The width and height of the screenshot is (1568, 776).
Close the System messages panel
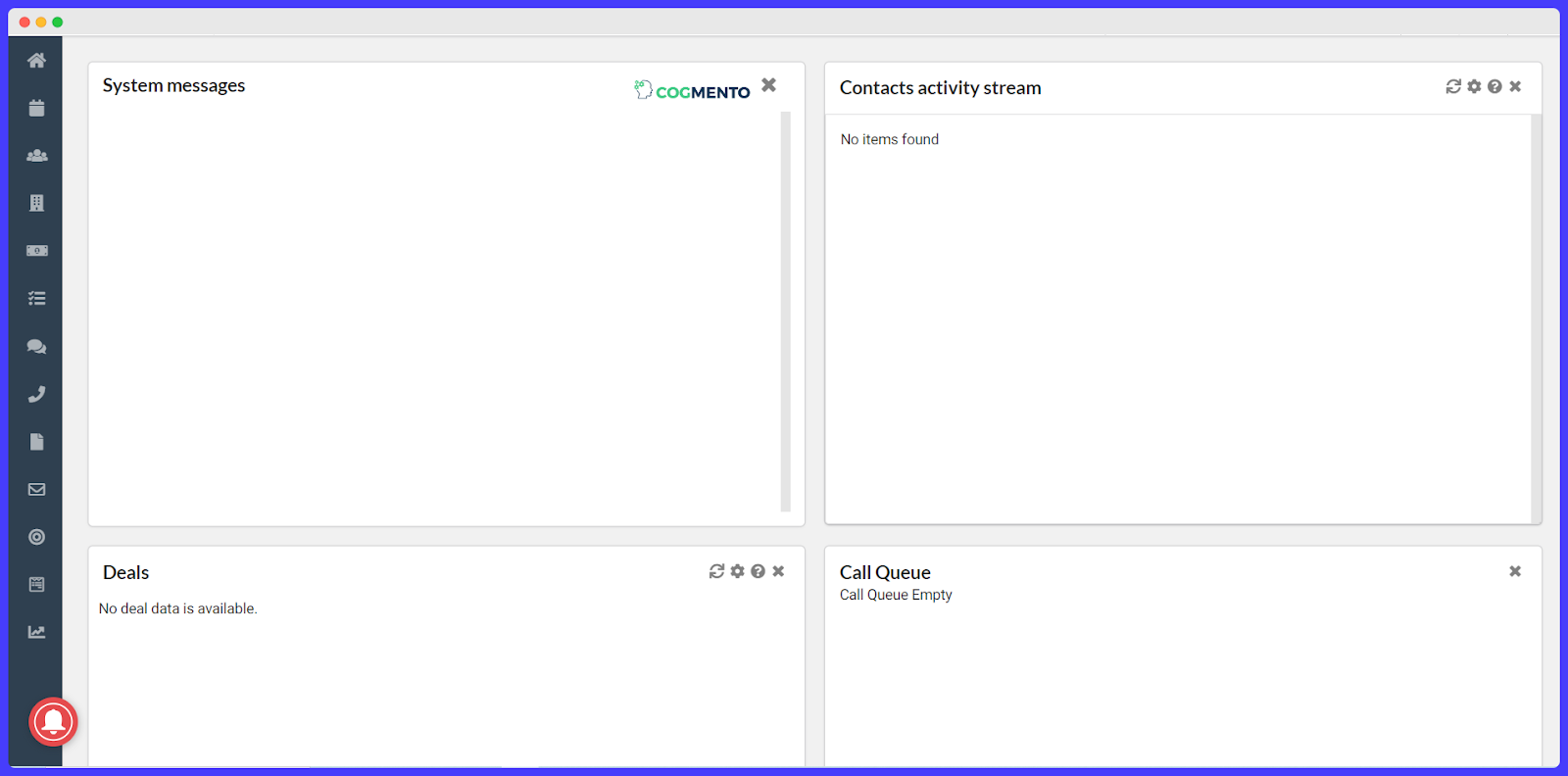pyautogui.click(x=769, y=85)
